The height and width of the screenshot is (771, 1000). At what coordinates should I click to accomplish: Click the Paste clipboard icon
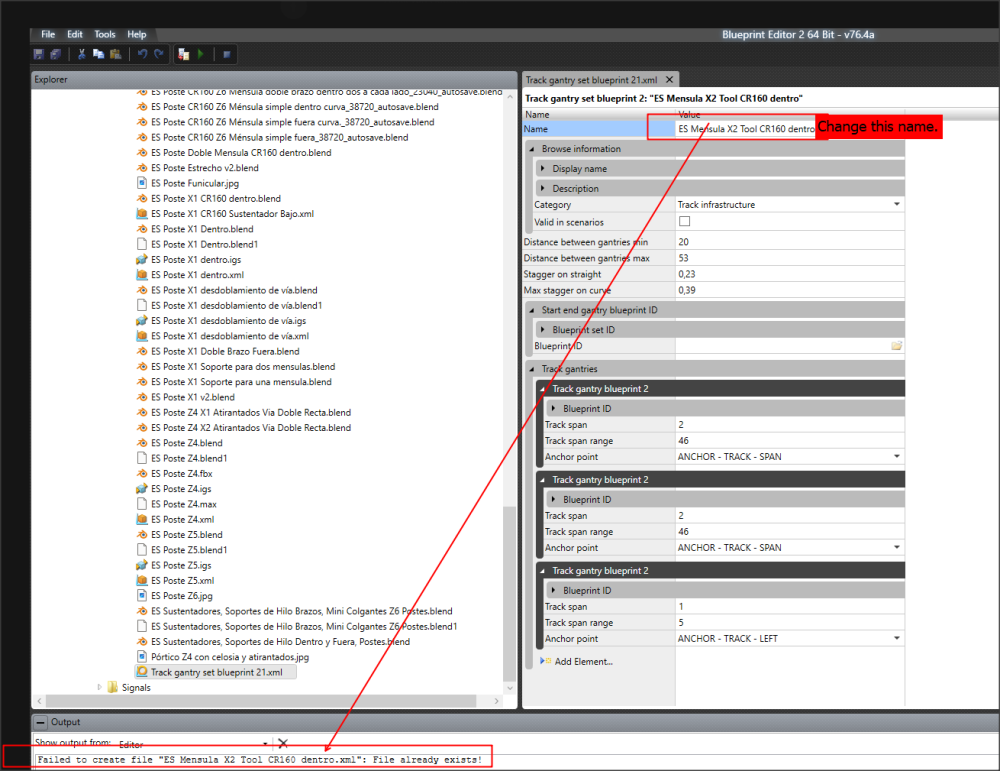[x=115, y=54]
